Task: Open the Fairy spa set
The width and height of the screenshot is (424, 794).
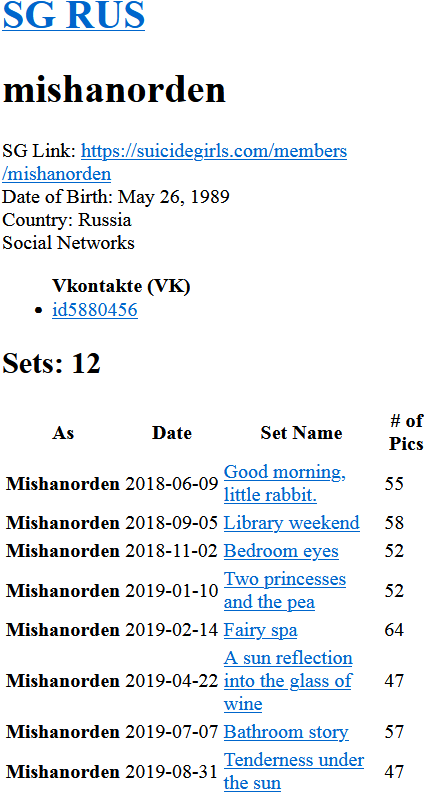Action: click(x=260, y=630)
